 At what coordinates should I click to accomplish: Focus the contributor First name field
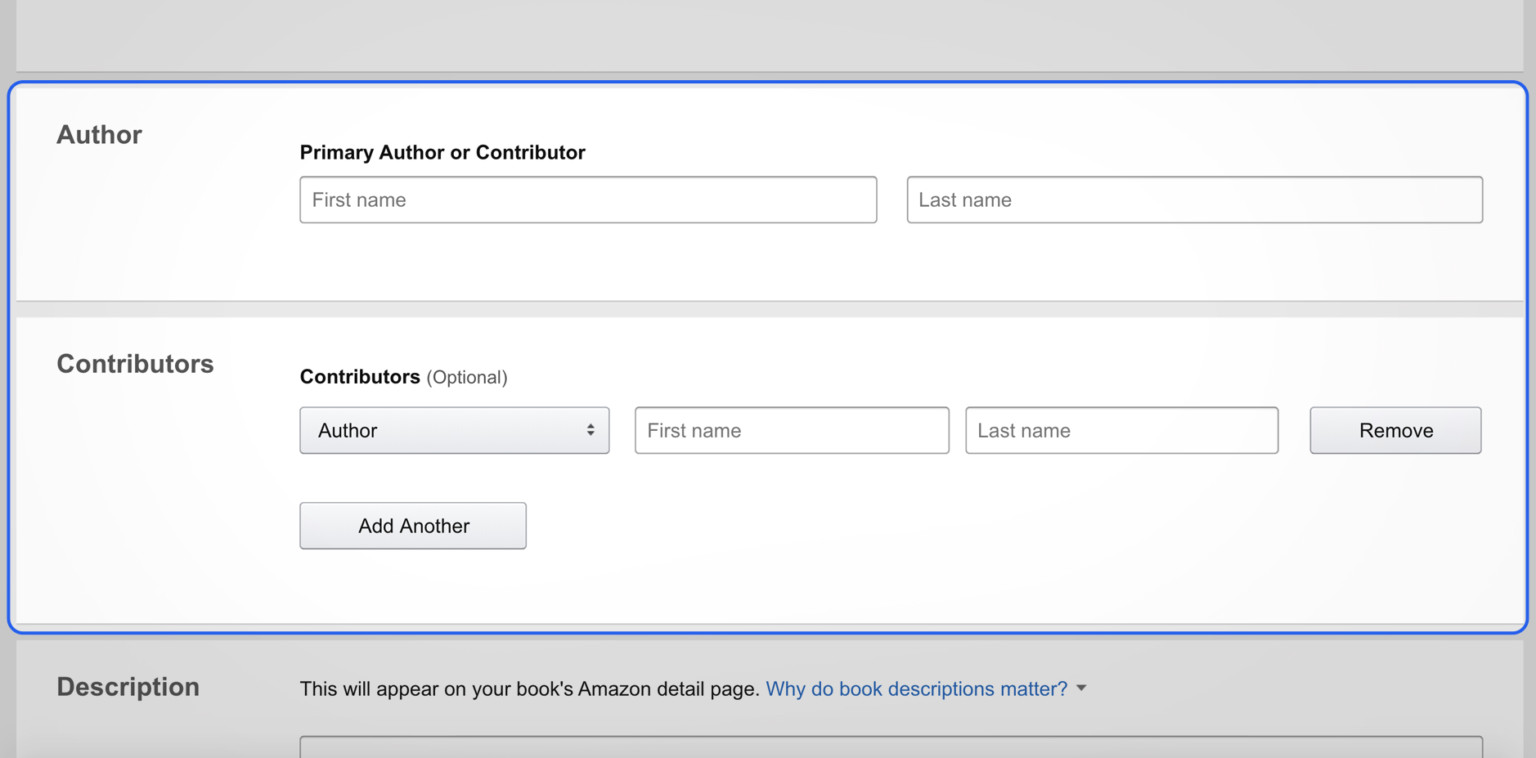[x=791, y=431]
